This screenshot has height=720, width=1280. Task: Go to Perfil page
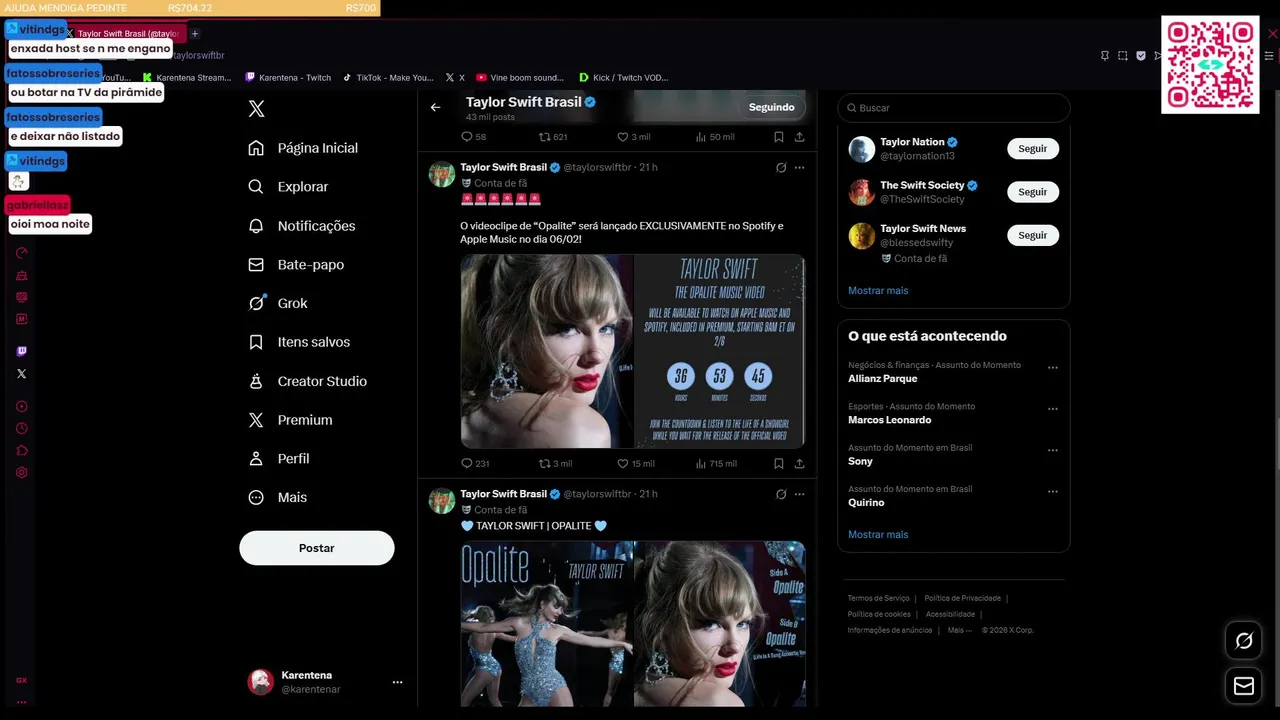click(279, 459)
